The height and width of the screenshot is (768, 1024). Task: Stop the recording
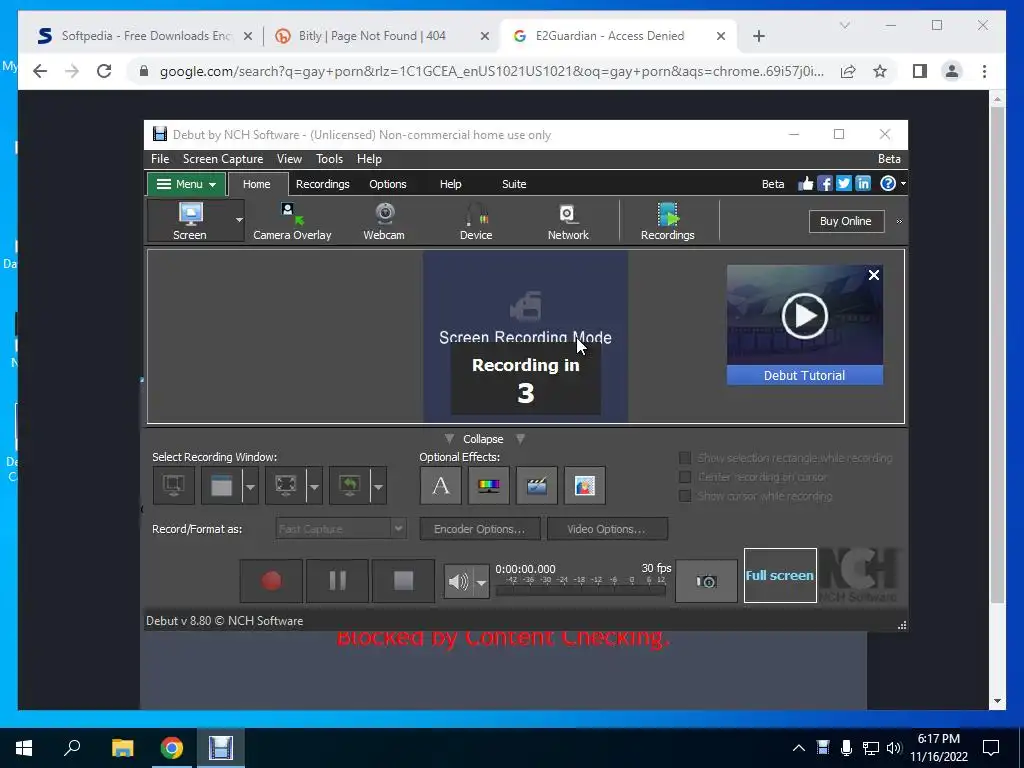[x=403, y=581]
